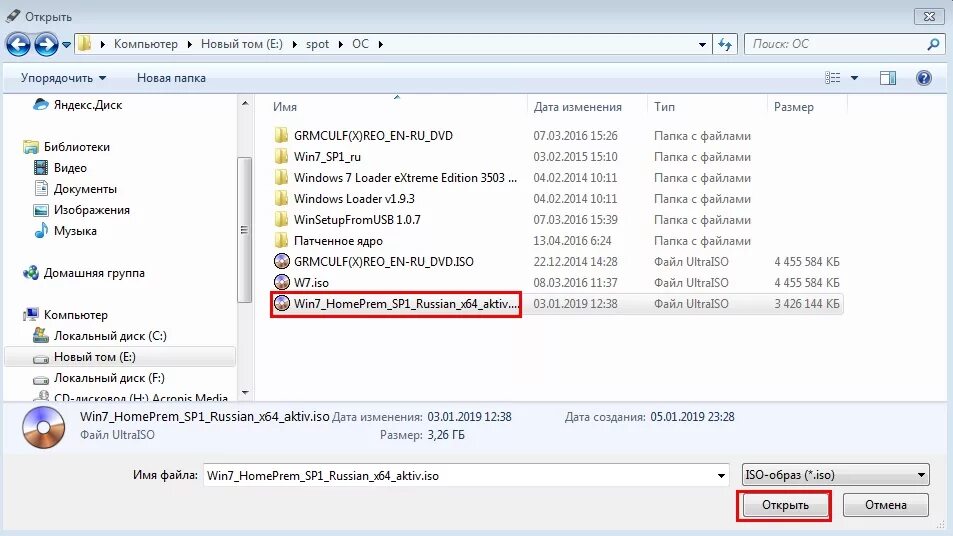
Task: Select Компьютер in the address breadcrumb
Action: [x=146, y=44]
